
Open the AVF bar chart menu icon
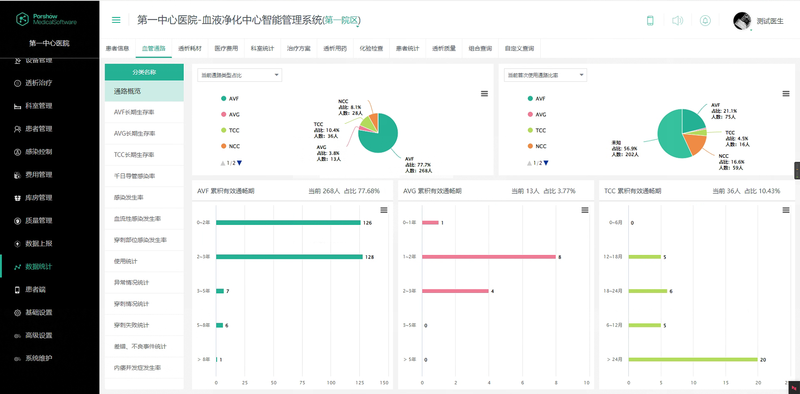[x=384, y=210]
